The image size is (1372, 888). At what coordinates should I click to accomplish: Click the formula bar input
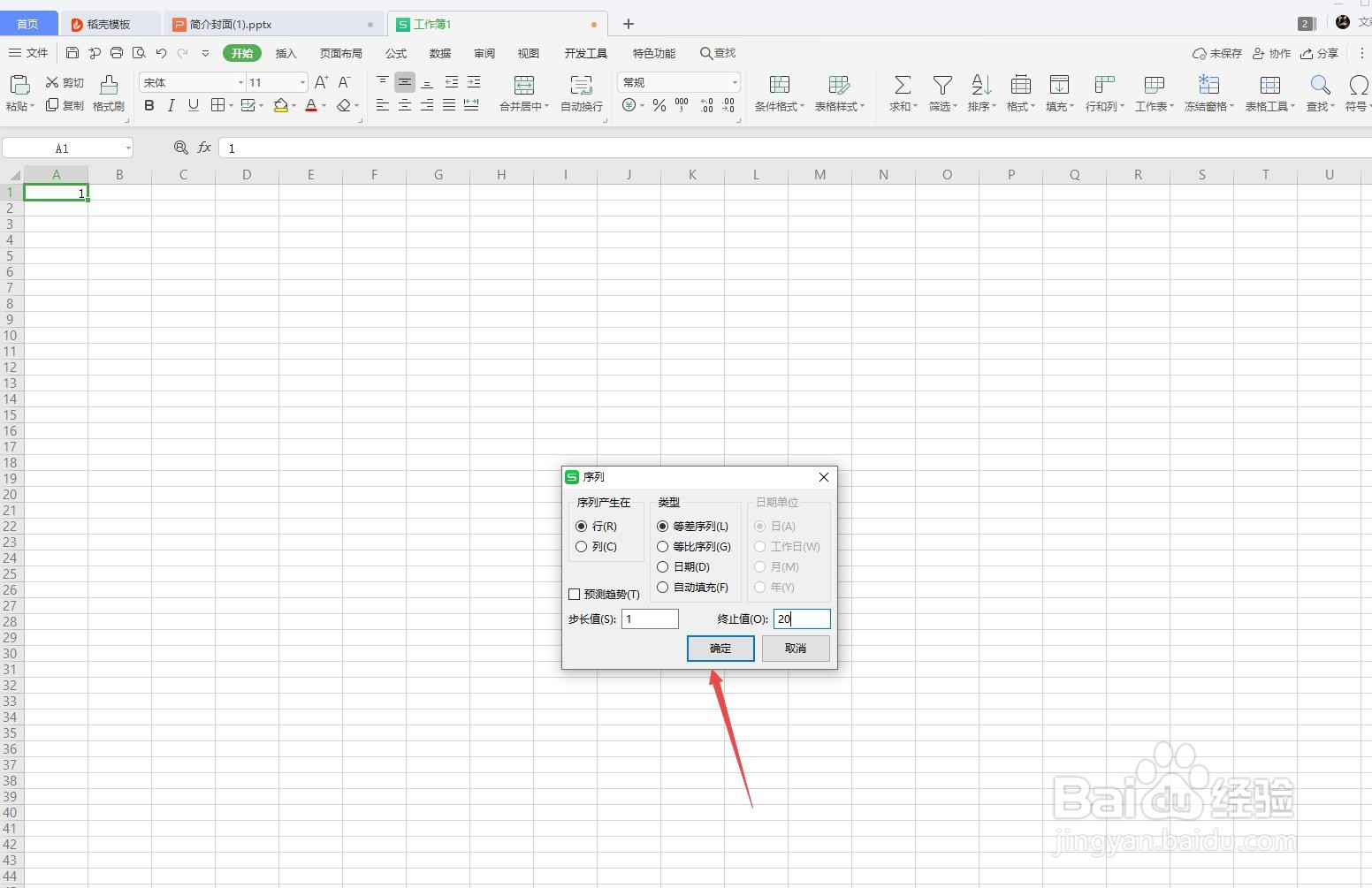click(x=794, y=148)
